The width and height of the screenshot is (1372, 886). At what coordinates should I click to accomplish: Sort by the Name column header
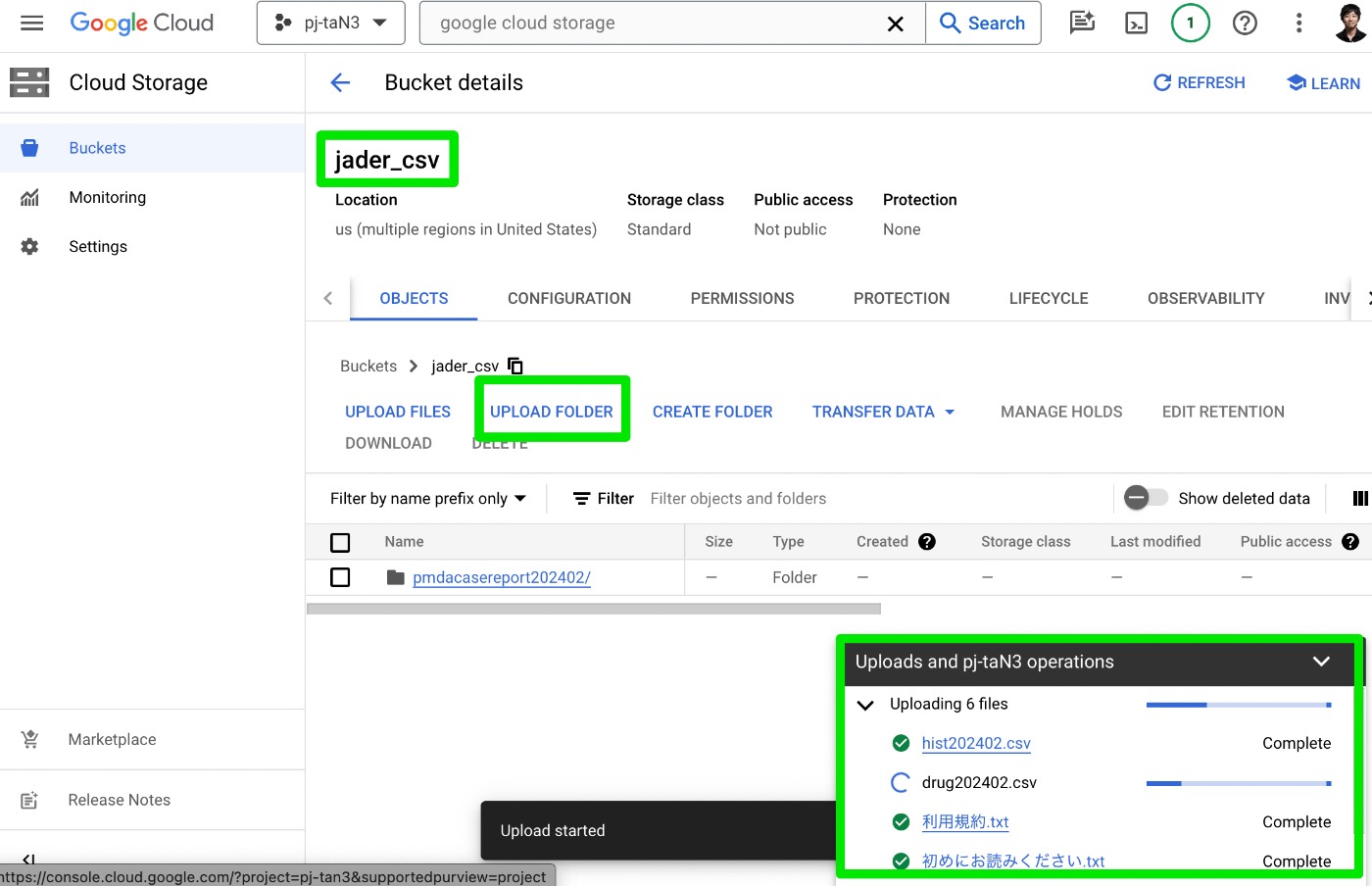[404, 542]
